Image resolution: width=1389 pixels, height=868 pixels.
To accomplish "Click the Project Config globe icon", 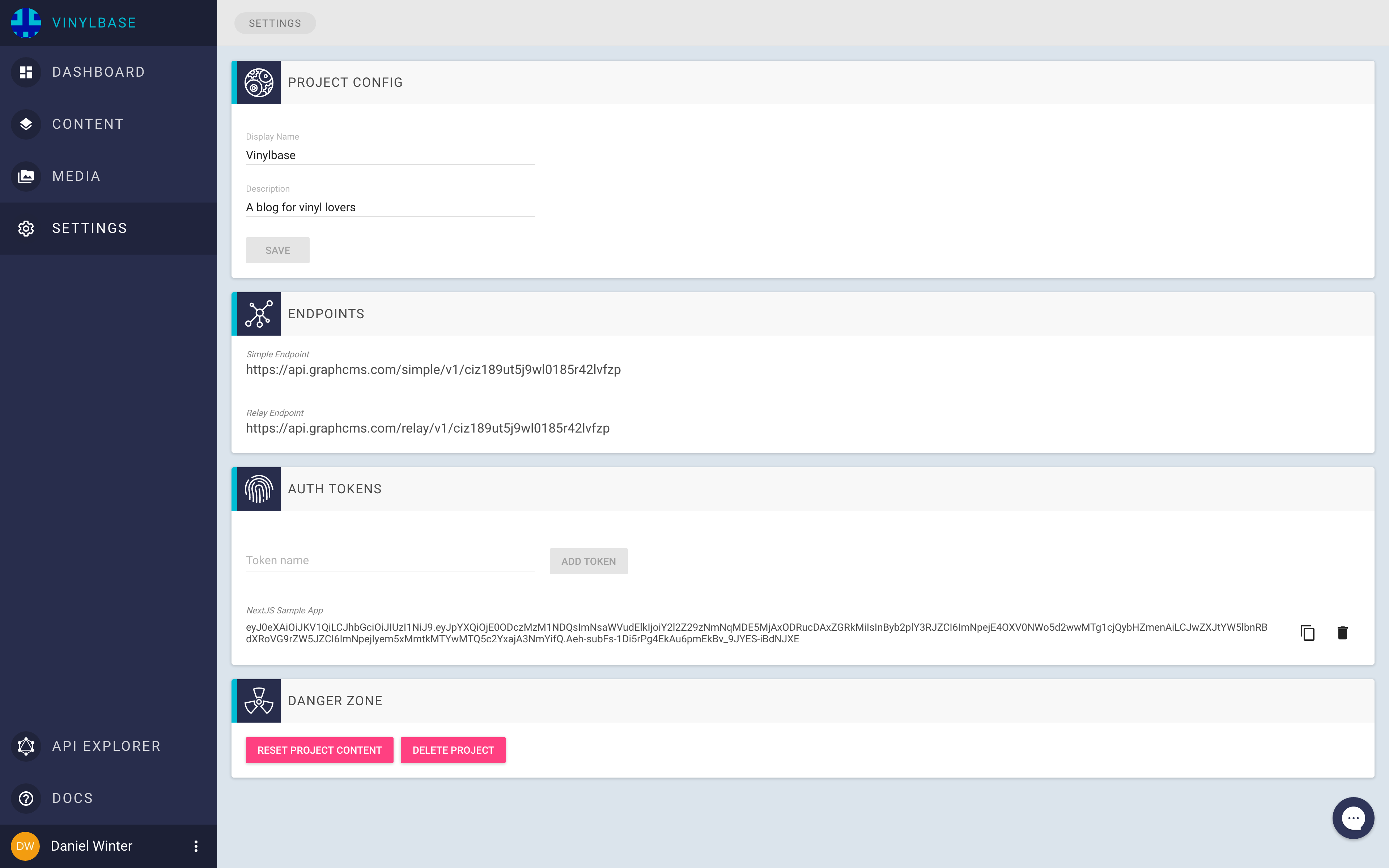I will (259, 83).
